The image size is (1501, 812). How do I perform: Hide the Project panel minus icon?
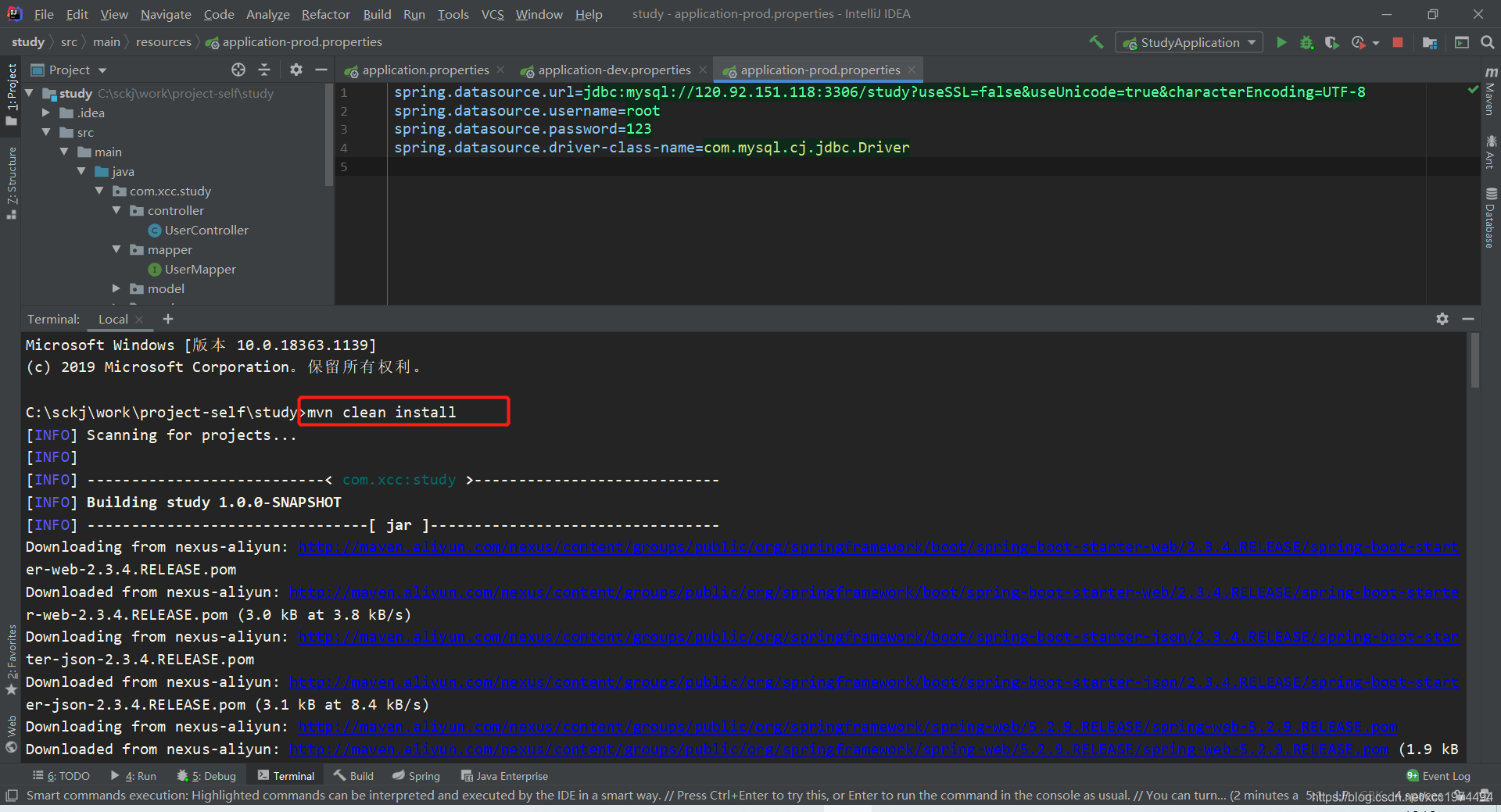coord(321,70)
